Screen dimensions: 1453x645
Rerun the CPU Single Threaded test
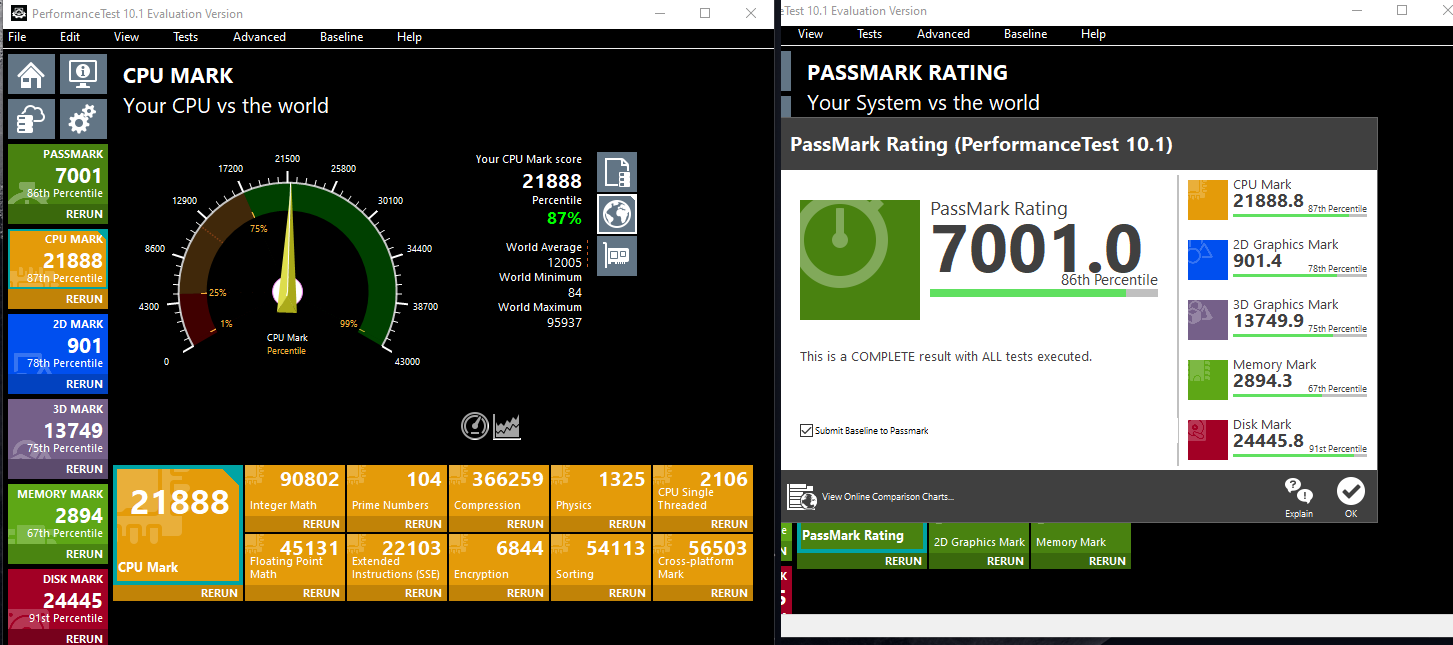[729, 524]
